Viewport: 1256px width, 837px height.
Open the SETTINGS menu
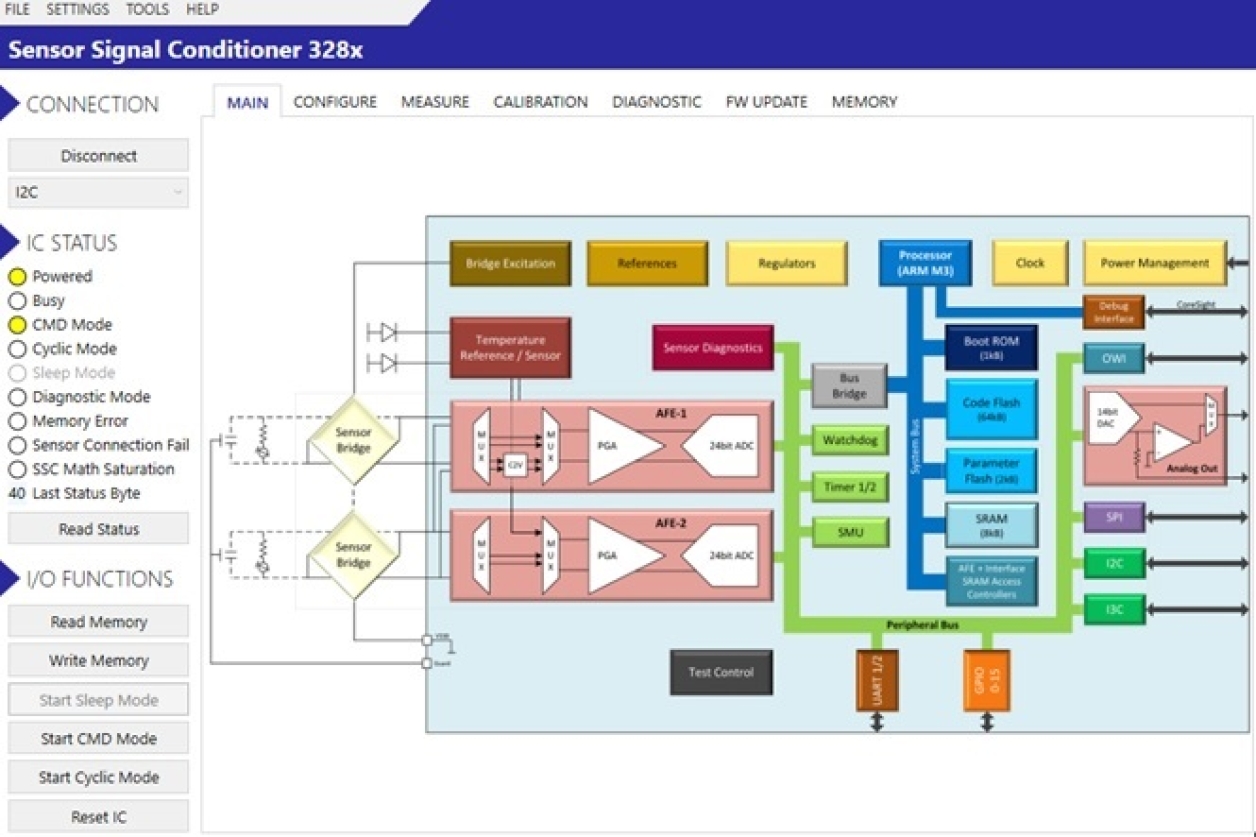coord(78,10)
